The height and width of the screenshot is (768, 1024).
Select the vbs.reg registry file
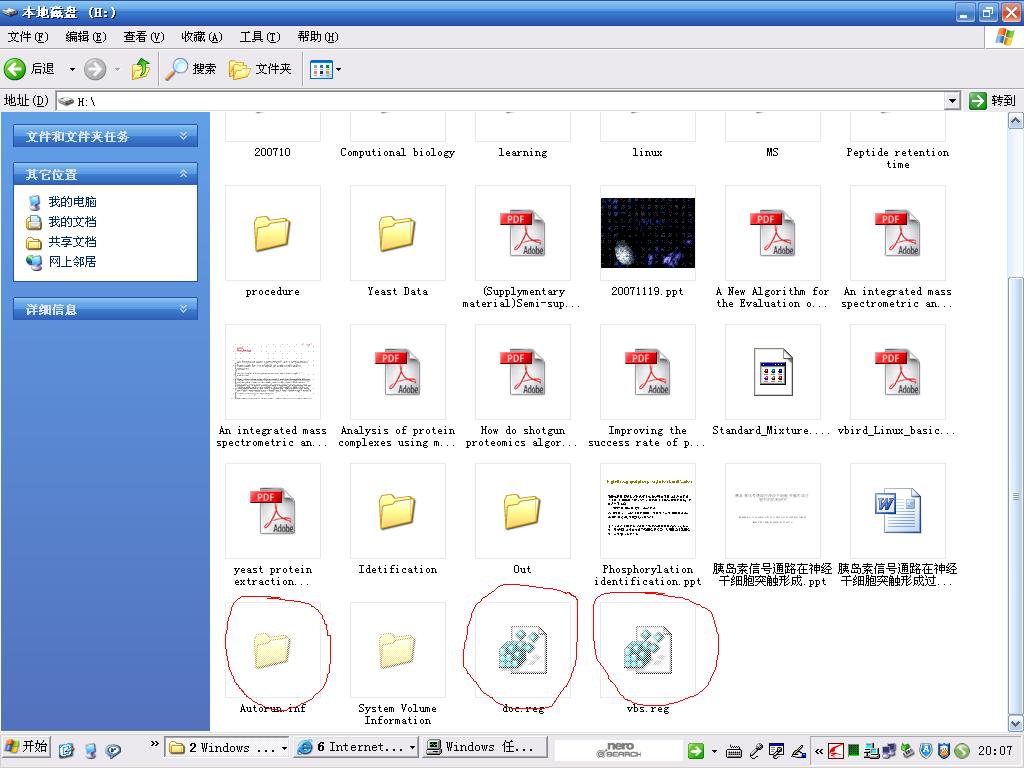pyautogui.click(x=647, y=651)
